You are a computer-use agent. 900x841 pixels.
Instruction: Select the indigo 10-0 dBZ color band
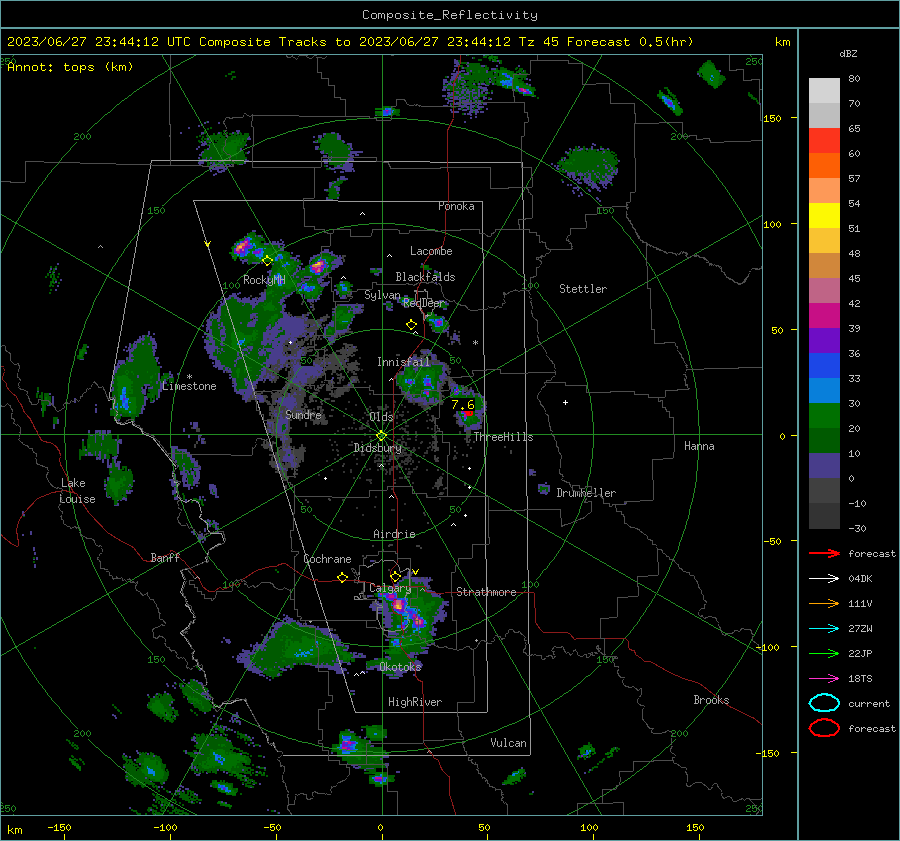click(824, 465)
